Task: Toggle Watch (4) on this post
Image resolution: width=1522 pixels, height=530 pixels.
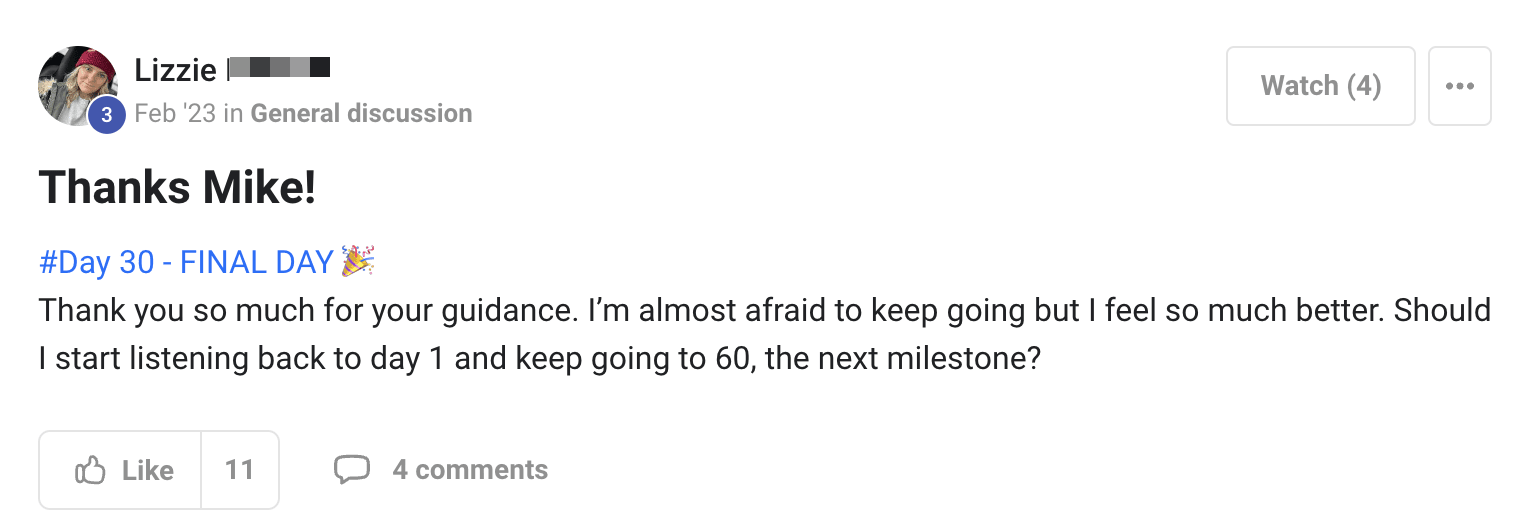Action: (x=1320, y=86)
